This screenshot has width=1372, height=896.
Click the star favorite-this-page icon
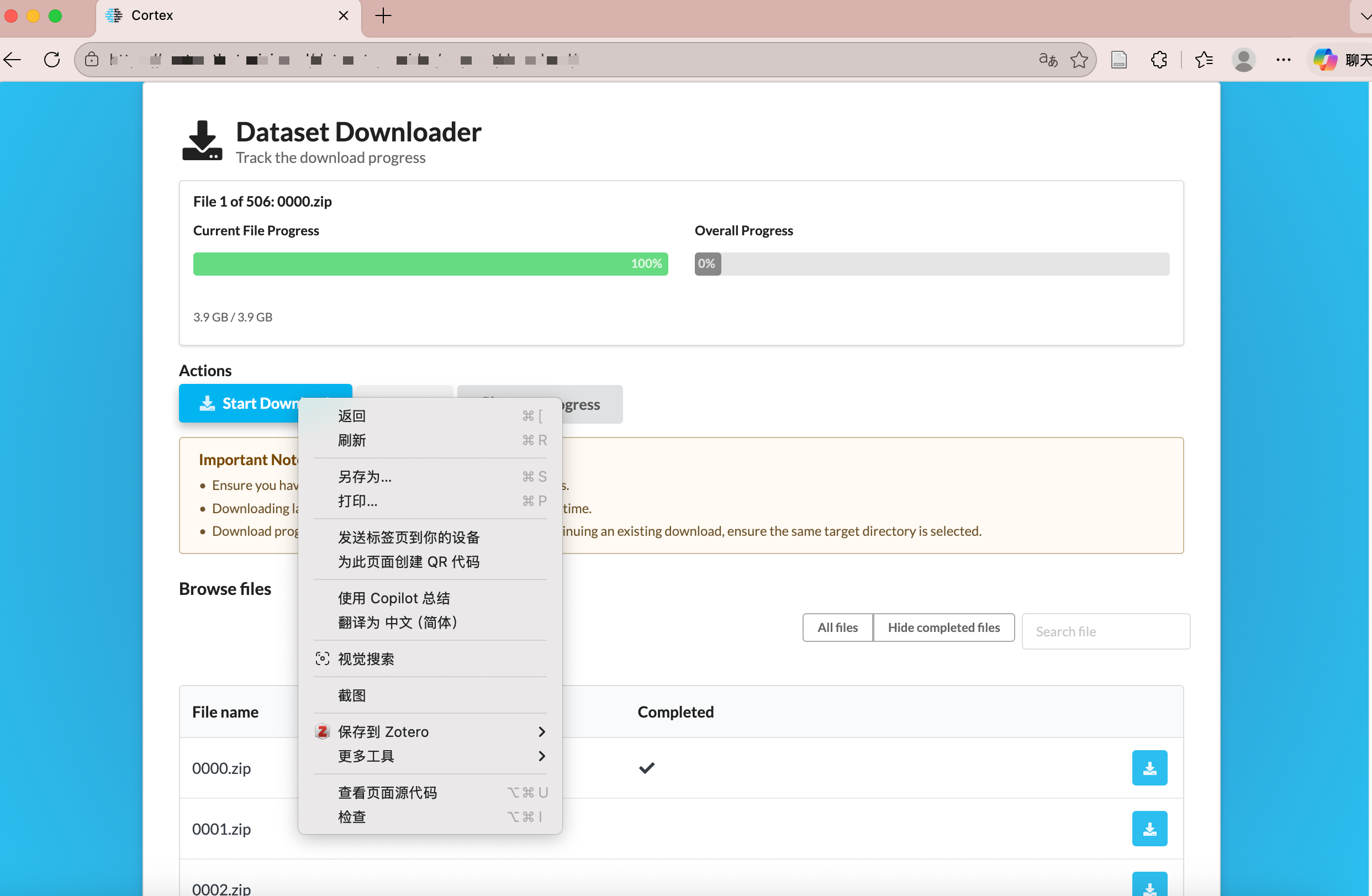[x=1079, y=60]
